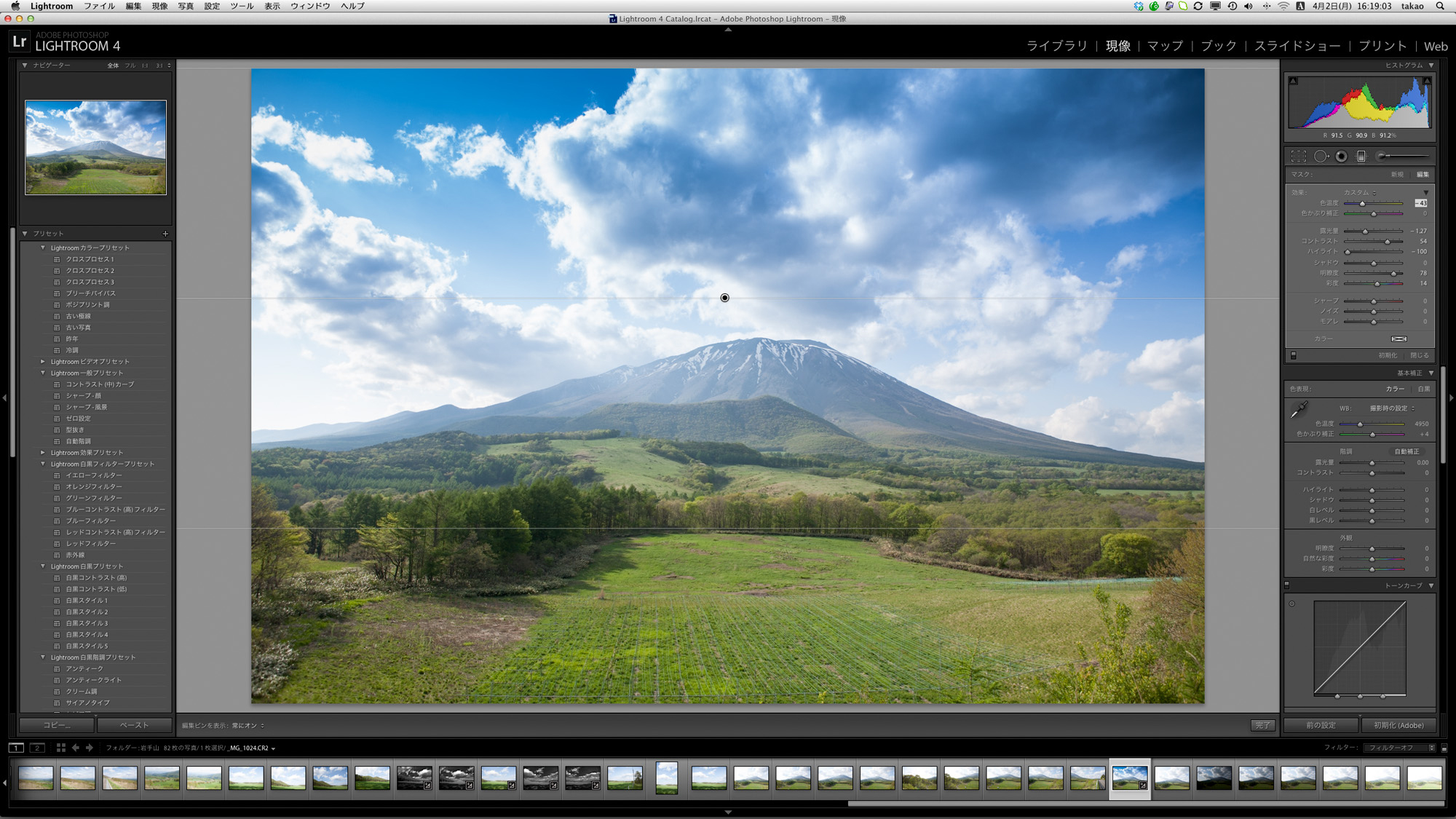Expand the Lightroom ビデオプリセット folder

[43, 361]
